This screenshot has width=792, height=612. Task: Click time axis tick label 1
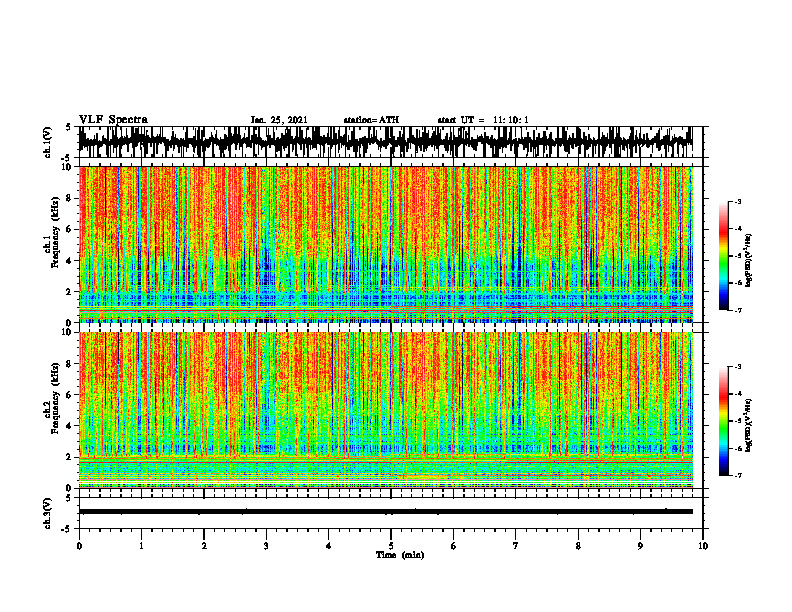[141, 546]
